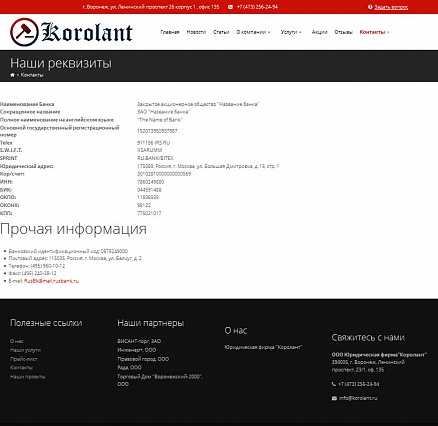Click the info@korolant.ru footer email
The image size is (438, 426).
[x=358, y=398]
